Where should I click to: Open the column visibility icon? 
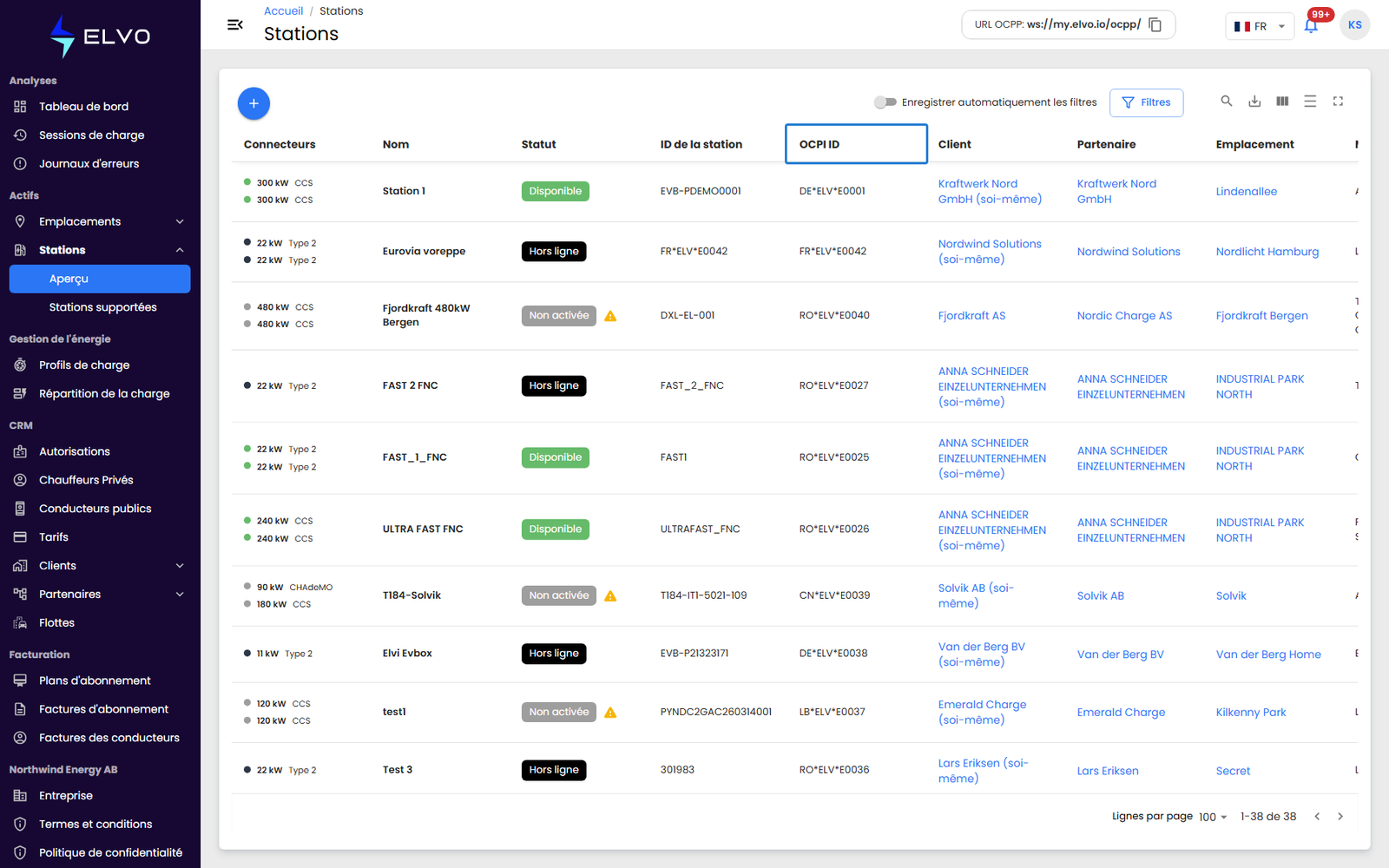pos(1282,102)
